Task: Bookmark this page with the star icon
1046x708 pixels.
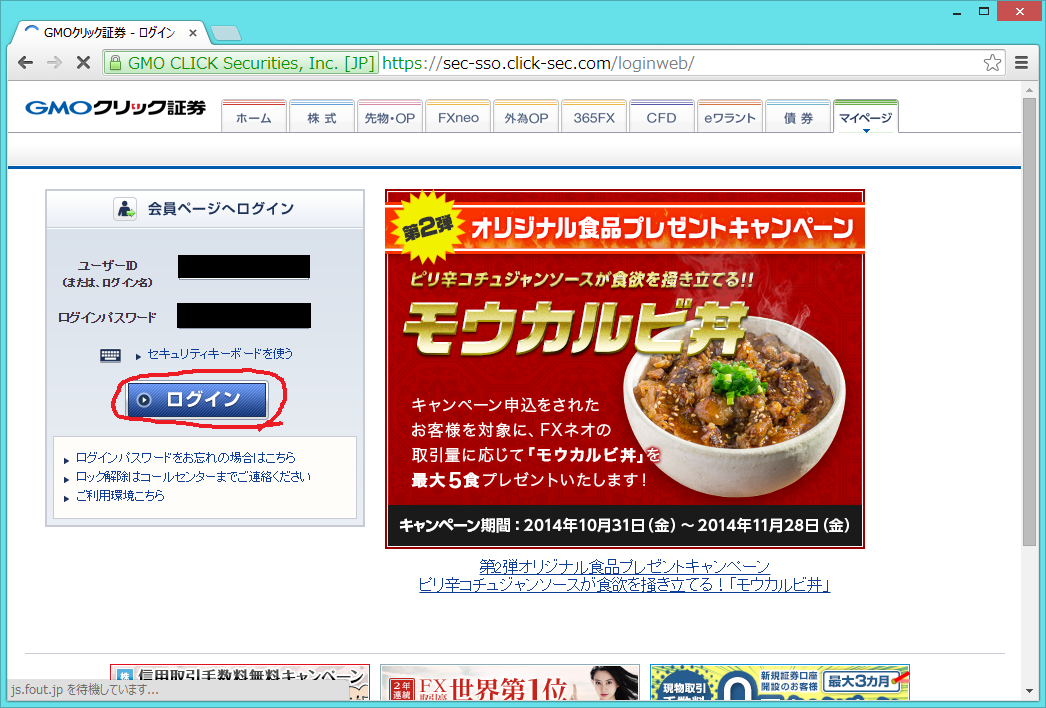Action: (991, 63)
